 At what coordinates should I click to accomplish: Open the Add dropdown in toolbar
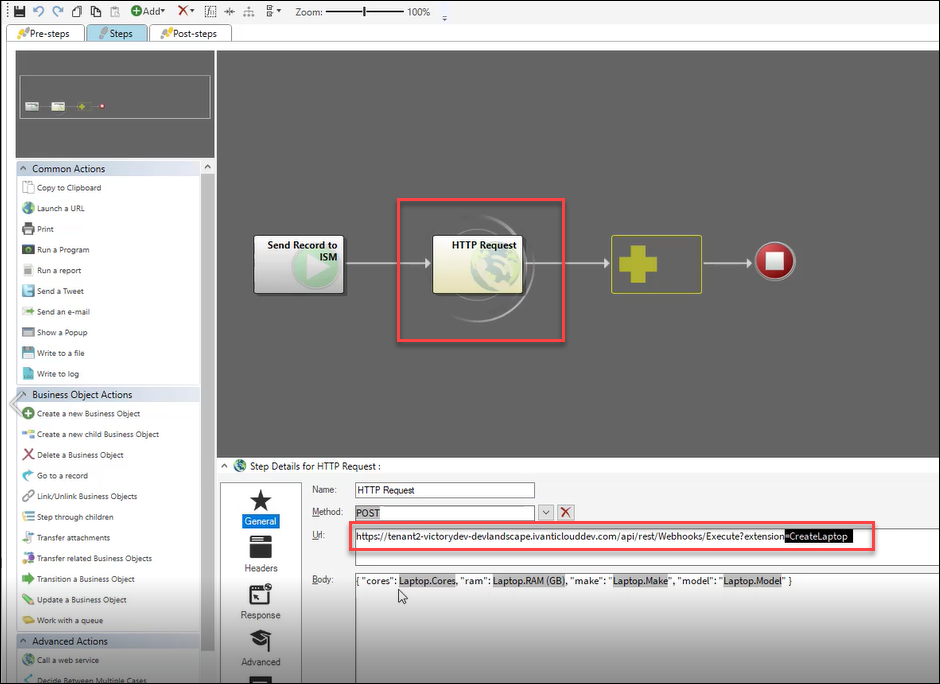149,11
